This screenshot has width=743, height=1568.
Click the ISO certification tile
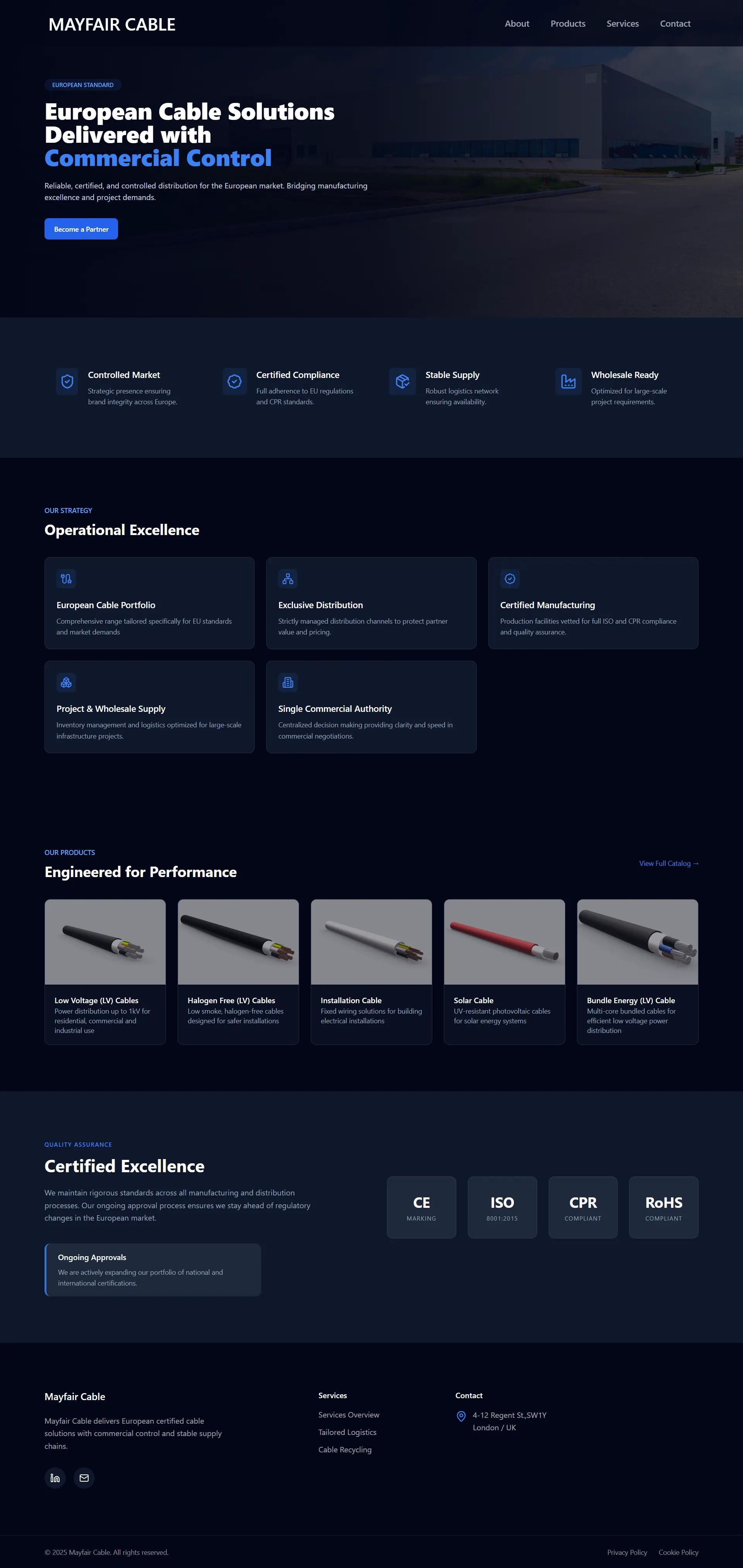coord(502,1207)
